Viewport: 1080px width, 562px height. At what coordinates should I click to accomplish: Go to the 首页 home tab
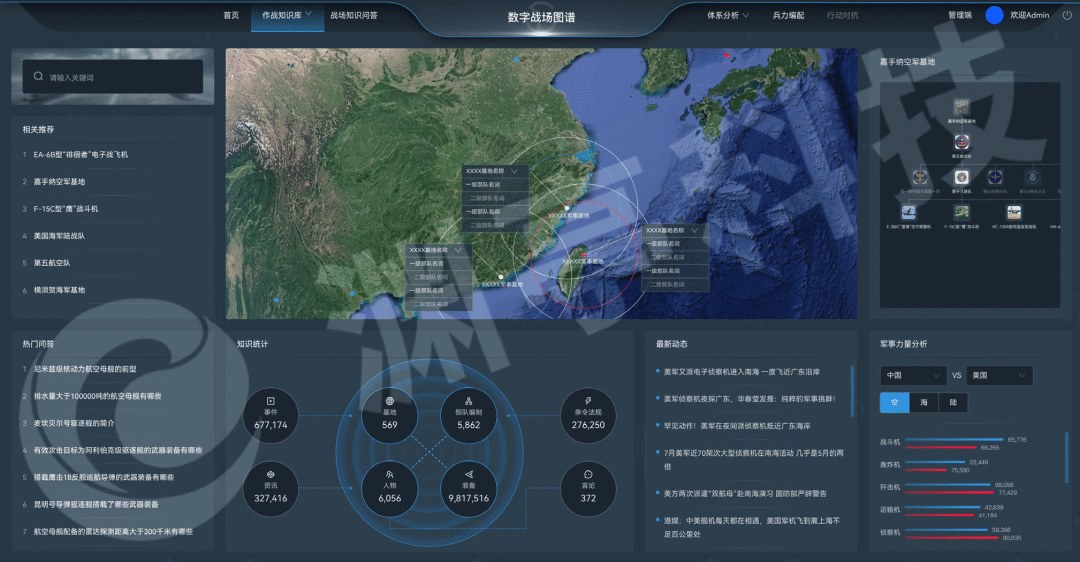[x=231, y=15]
